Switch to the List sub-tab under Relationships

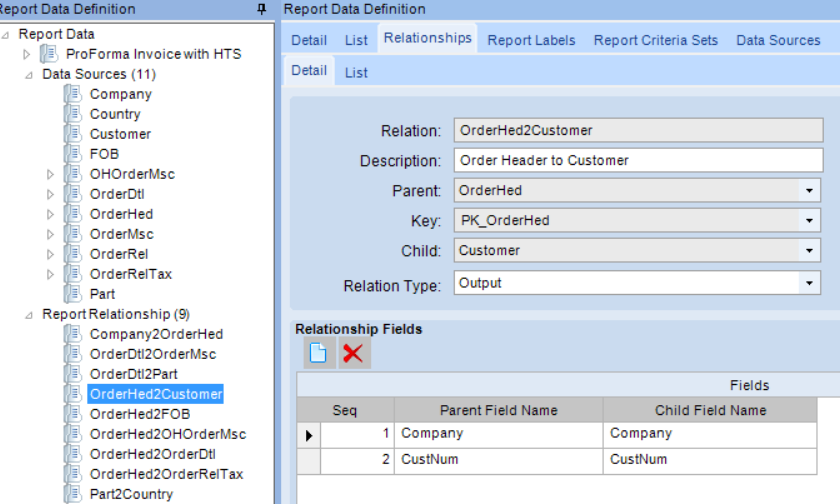coord(356,72)
